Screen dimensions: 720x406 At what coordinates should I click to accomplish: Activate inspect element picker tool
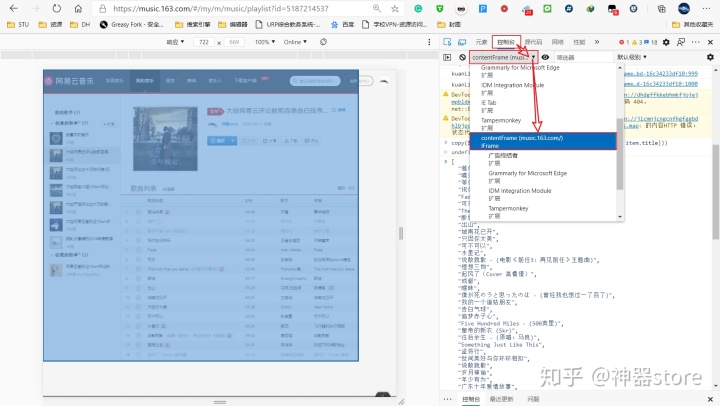447,42
